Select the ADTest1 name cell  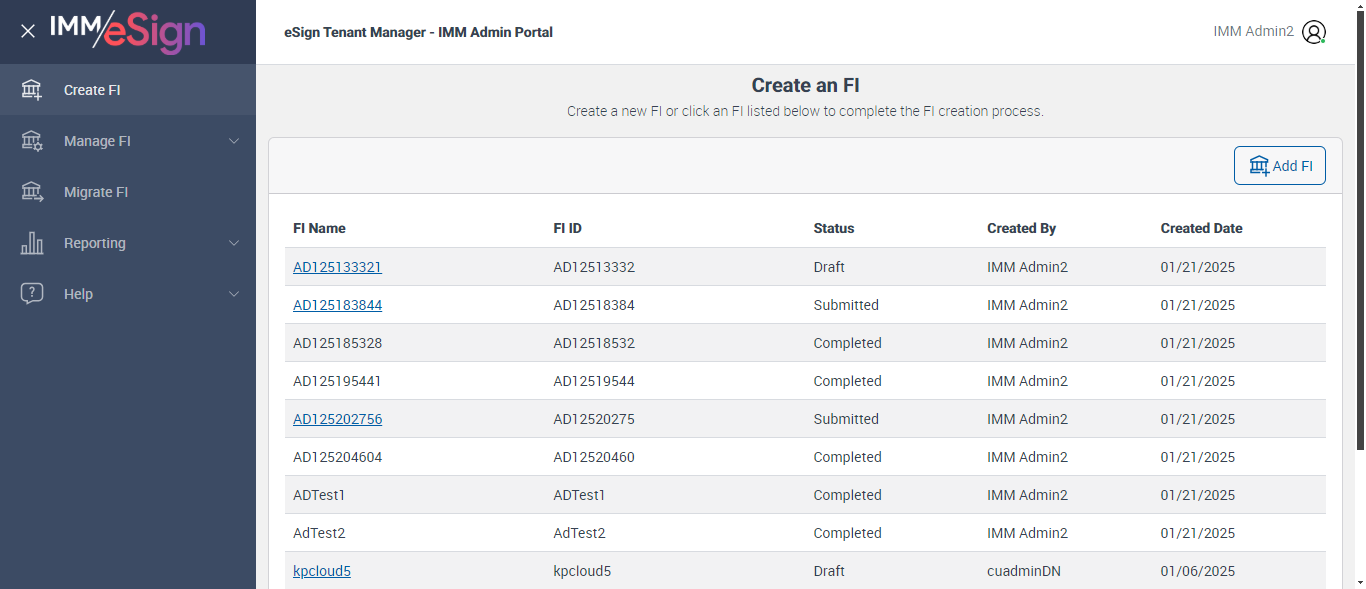point(319,495)
